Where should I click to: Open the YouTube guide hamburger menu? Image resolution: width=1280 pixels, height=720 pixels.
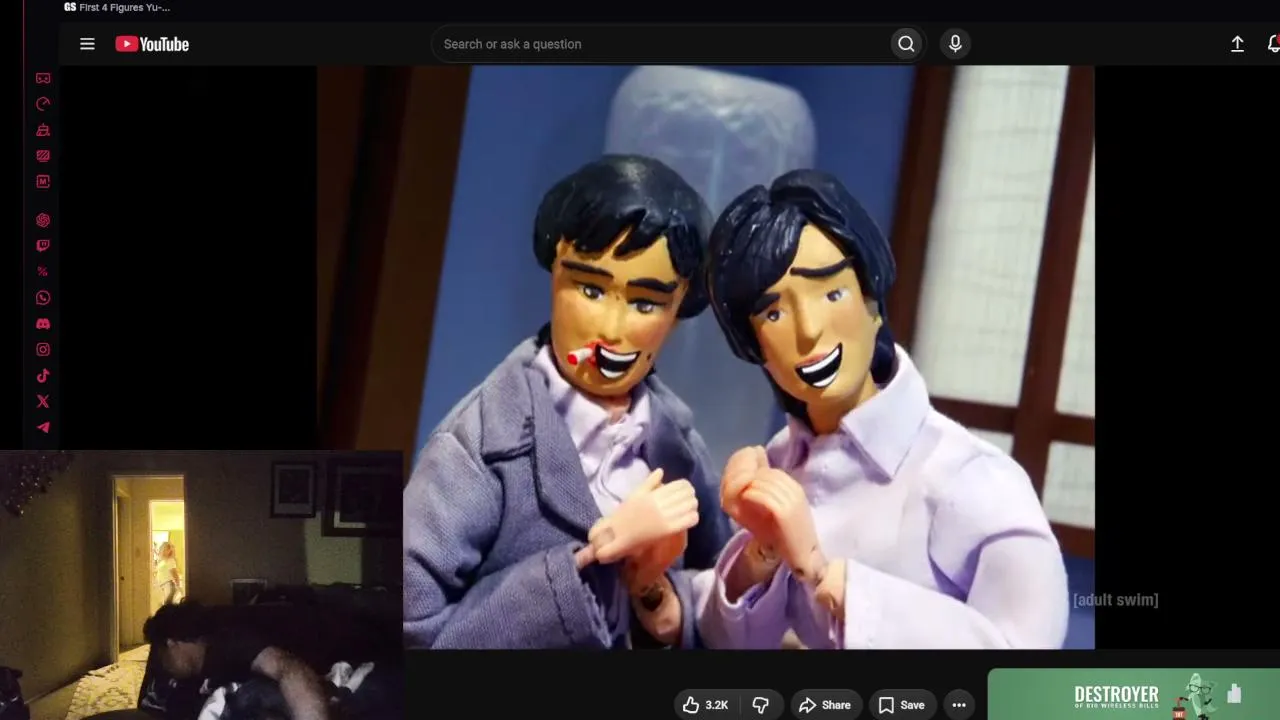point(87,44)
